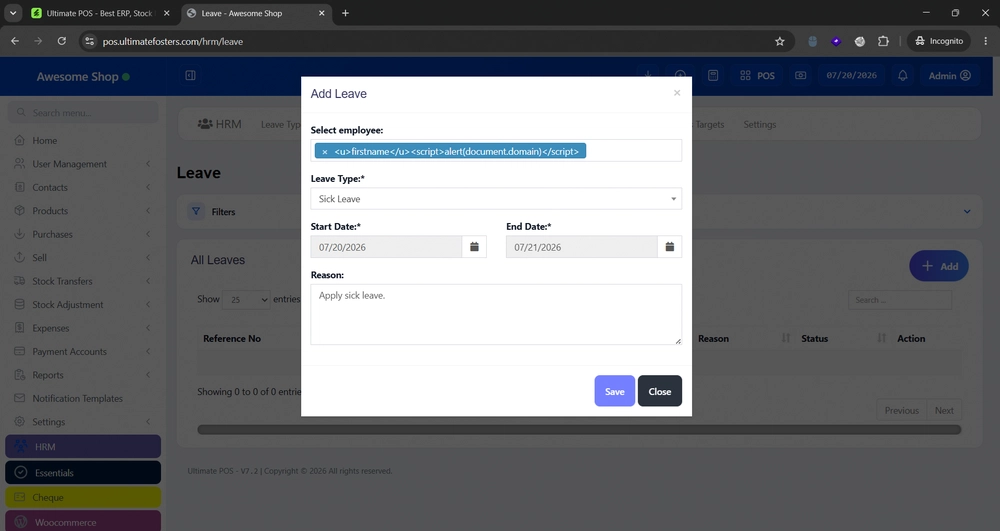Expand Purchases menu

83,234
